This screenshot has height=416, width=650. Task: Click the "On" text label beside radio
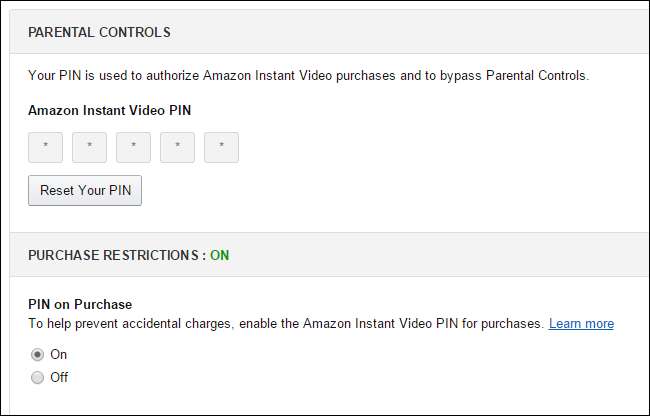(58, 354)
